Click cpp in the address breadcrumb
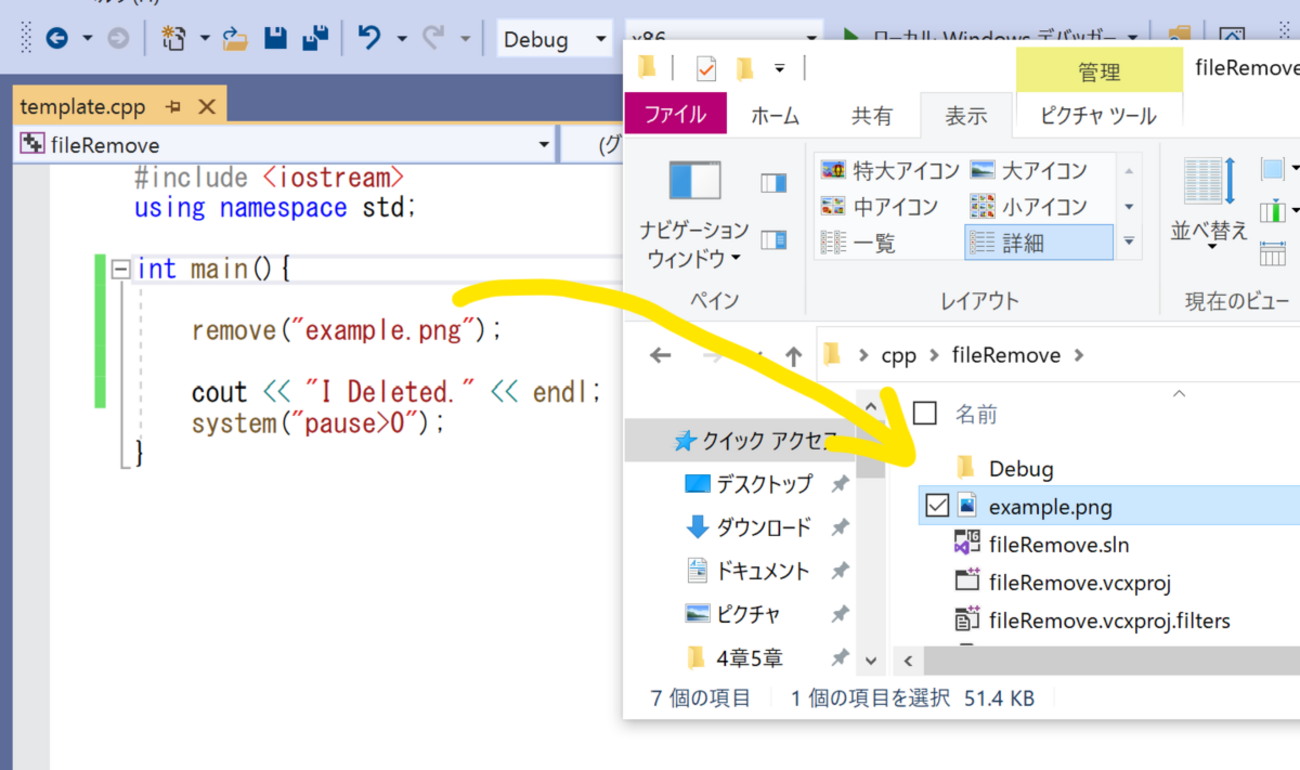This screenshot has height=770, width=1300. tap(898, 356)
